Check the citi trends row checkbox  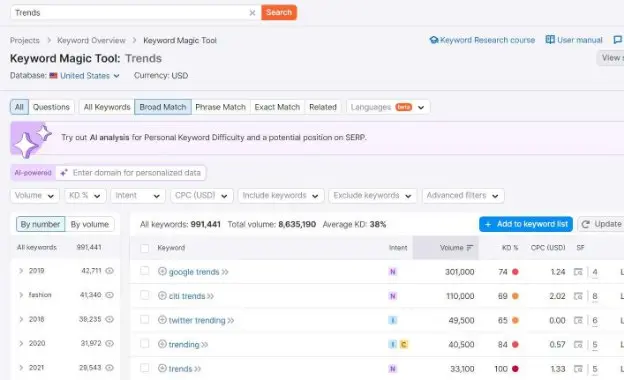tap(144, 295)
